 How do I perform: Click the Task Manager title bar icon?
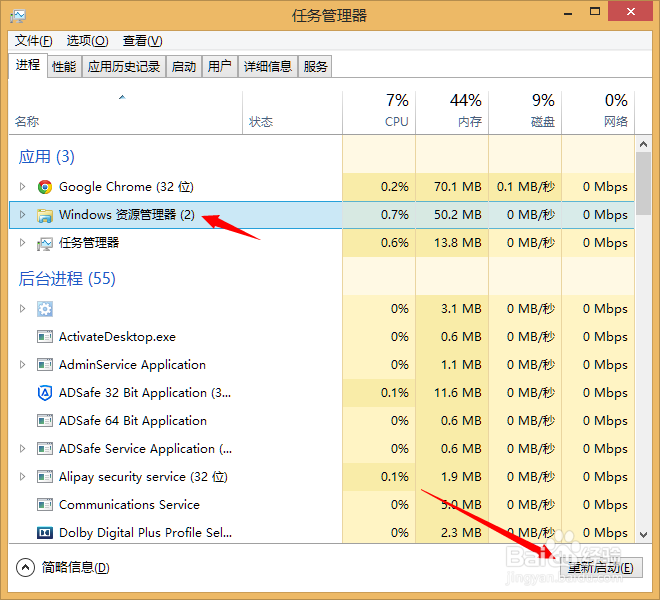(18, 16)
